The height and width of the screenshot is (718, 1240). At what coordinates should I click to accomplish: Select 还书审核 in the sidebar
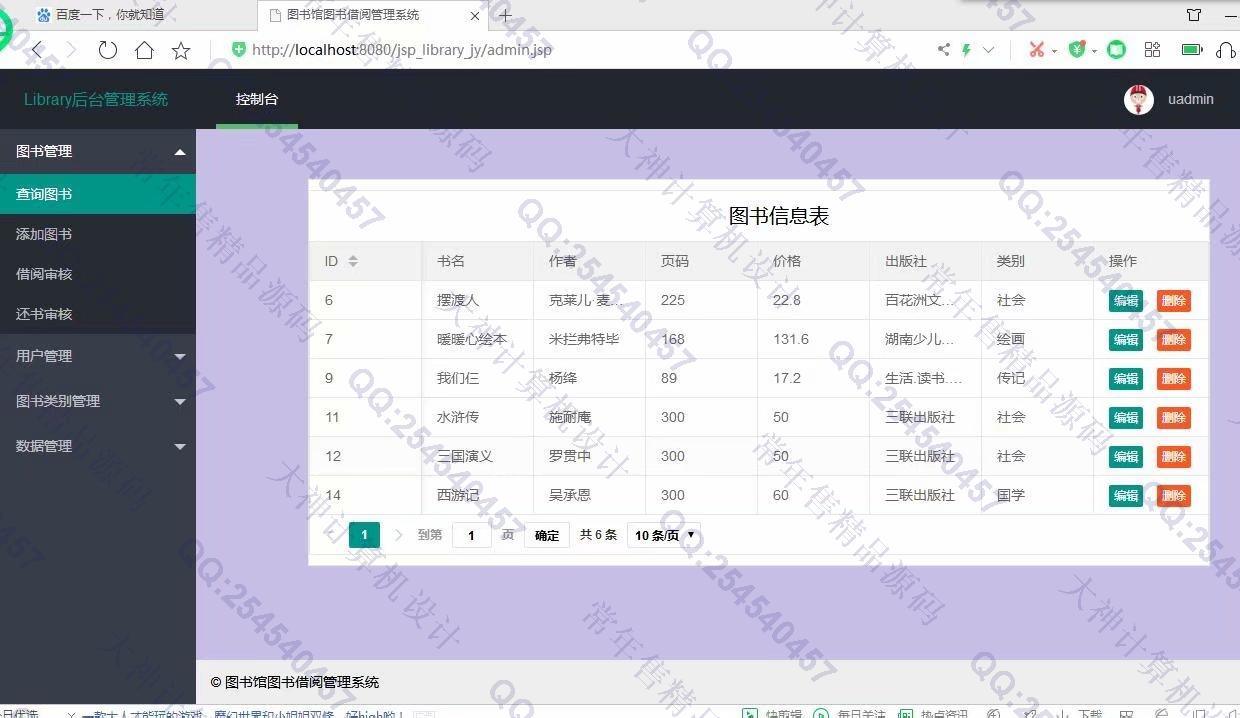coord(98,314)
